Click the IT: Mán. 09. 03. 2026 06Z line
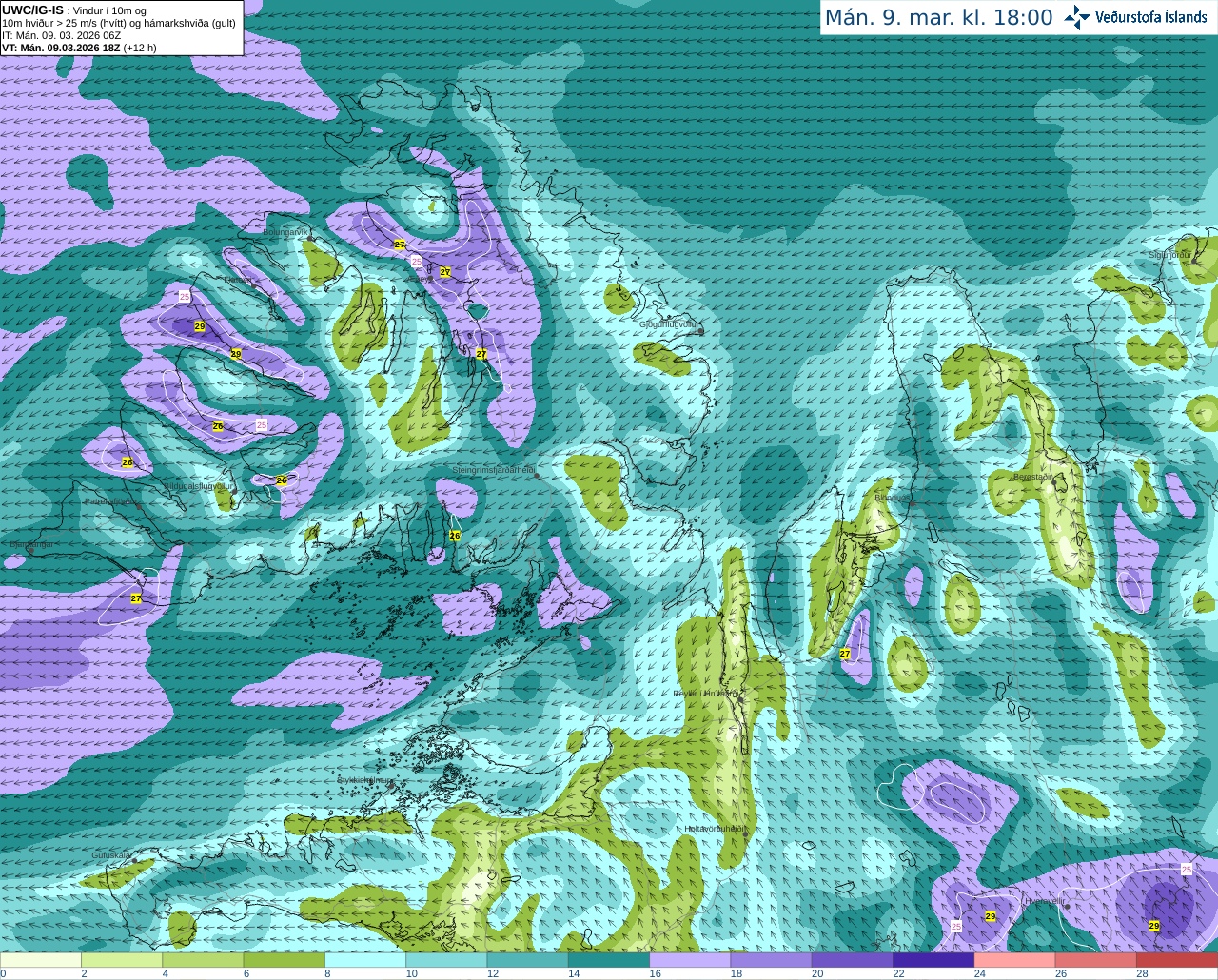The image size is (1218, 980). [62, 35]
